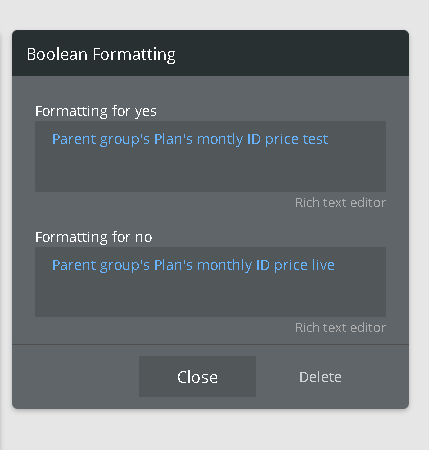The image size is (429, 450).
Task: Click the Close button
Action: click(197, 376)
